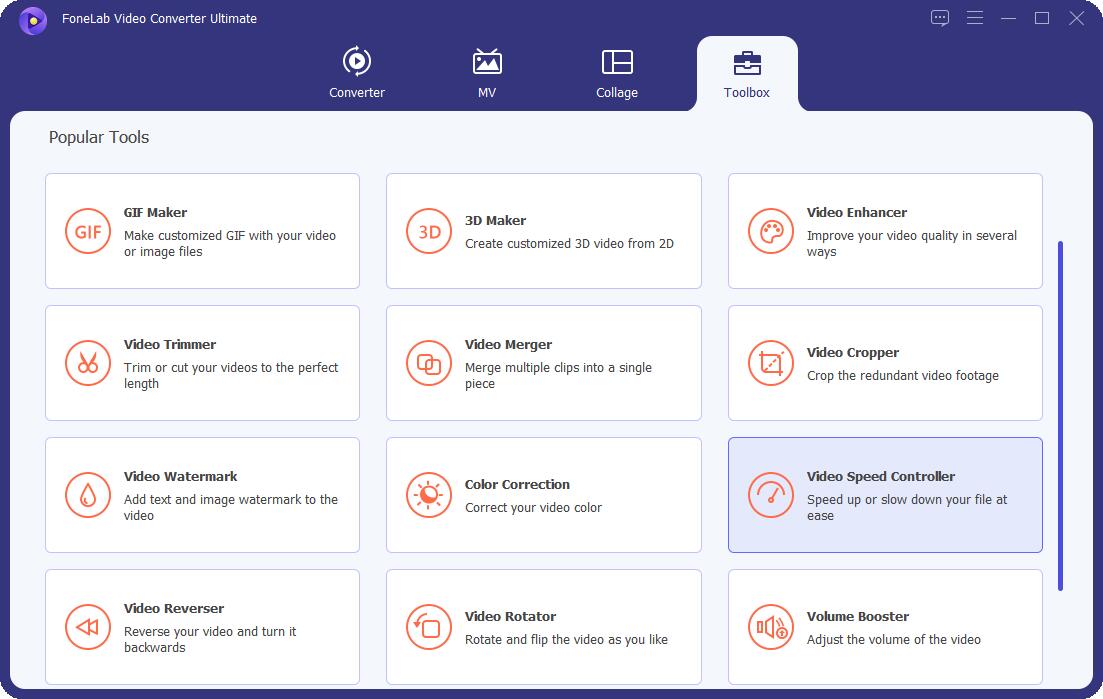The width and height of the screenshot is (1103, 699).
Task: Click 'Create customized 3D video from 2D' text
Action: pyautogui.click(x=569, y=243)
